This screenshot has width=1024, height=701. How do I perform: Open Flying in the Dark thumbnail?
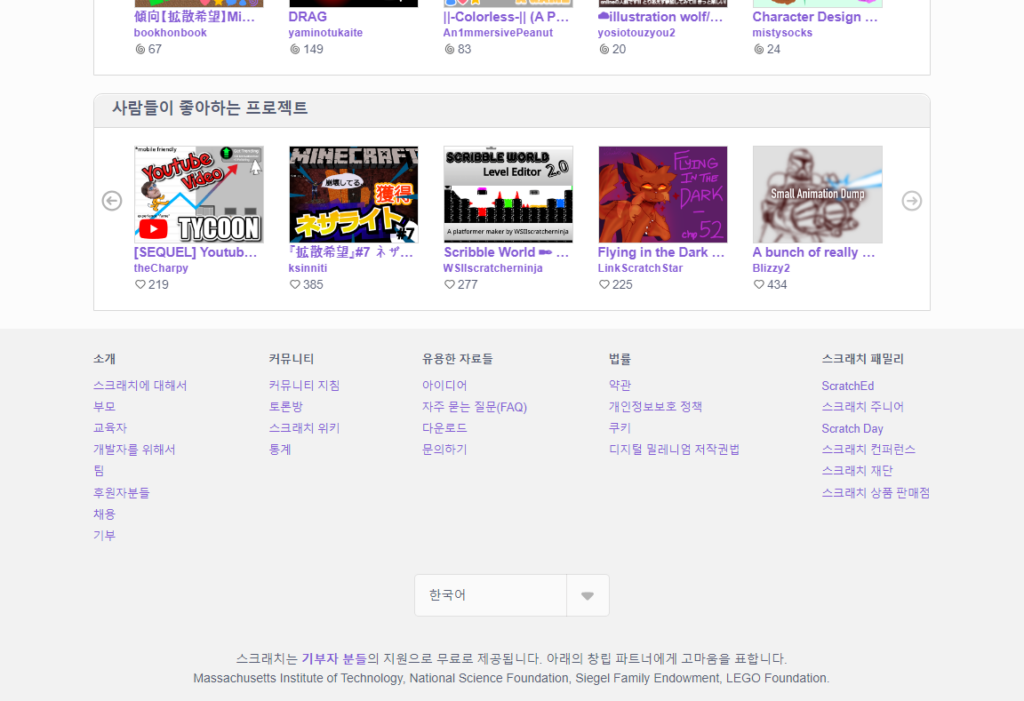coord(662,194)
